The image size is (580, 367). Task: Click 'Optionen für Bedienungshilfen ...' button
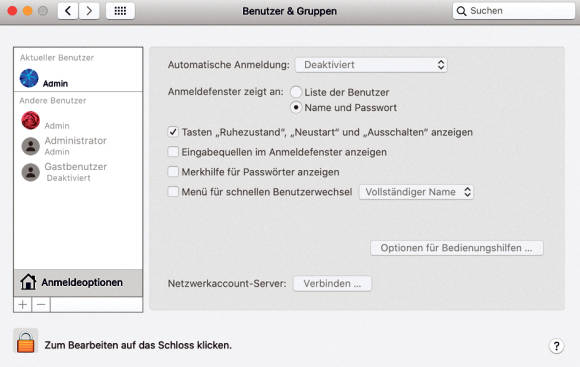pyautogui.click(x=456, y=248)
